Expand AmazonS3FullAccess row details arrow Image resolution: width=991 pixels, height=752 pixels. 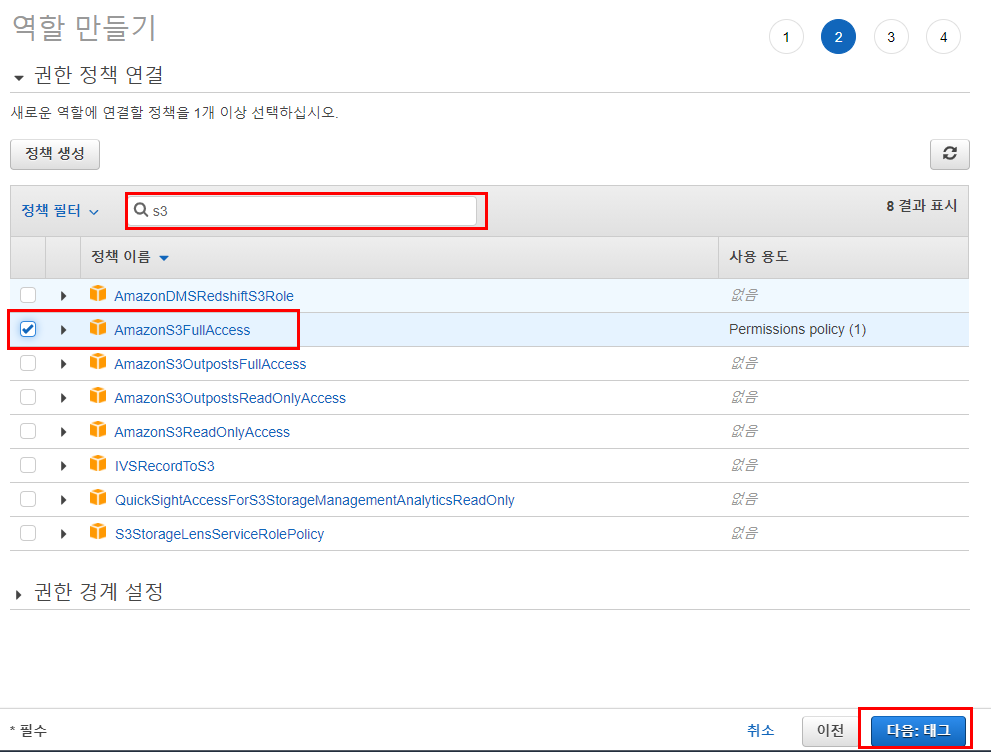coord(63,330)
